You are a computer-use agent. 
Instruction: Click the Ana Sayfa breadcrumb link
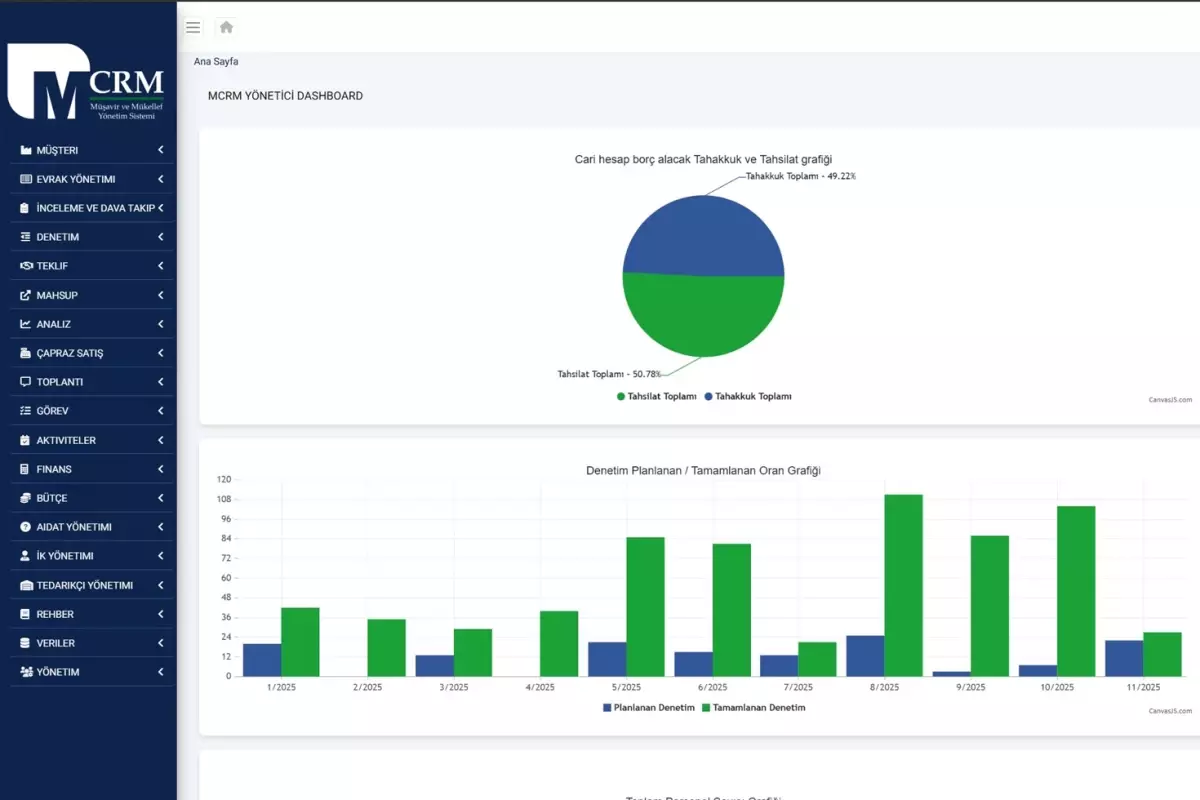coord(216,62)
